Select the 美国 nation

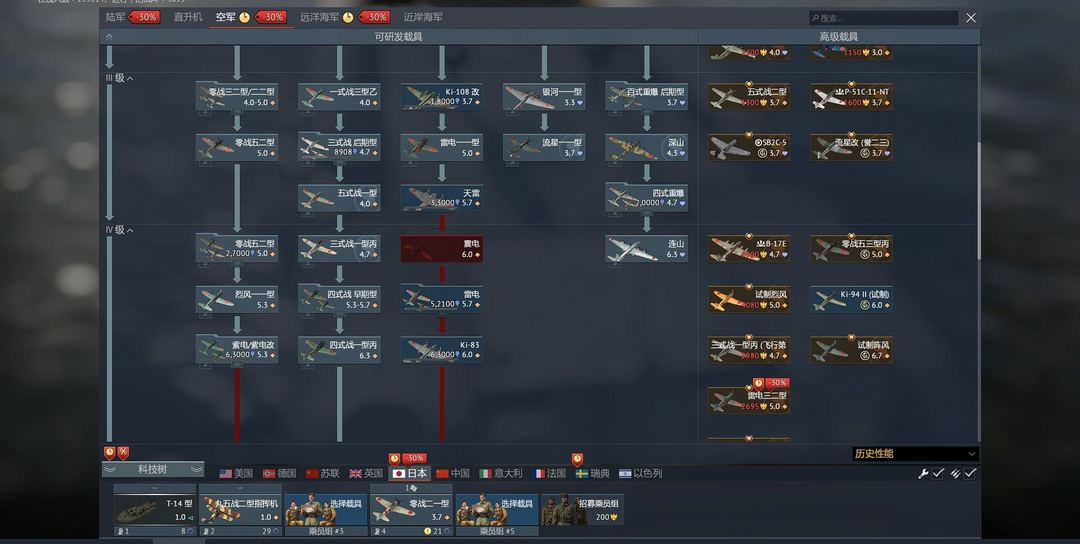pos(236,474)
